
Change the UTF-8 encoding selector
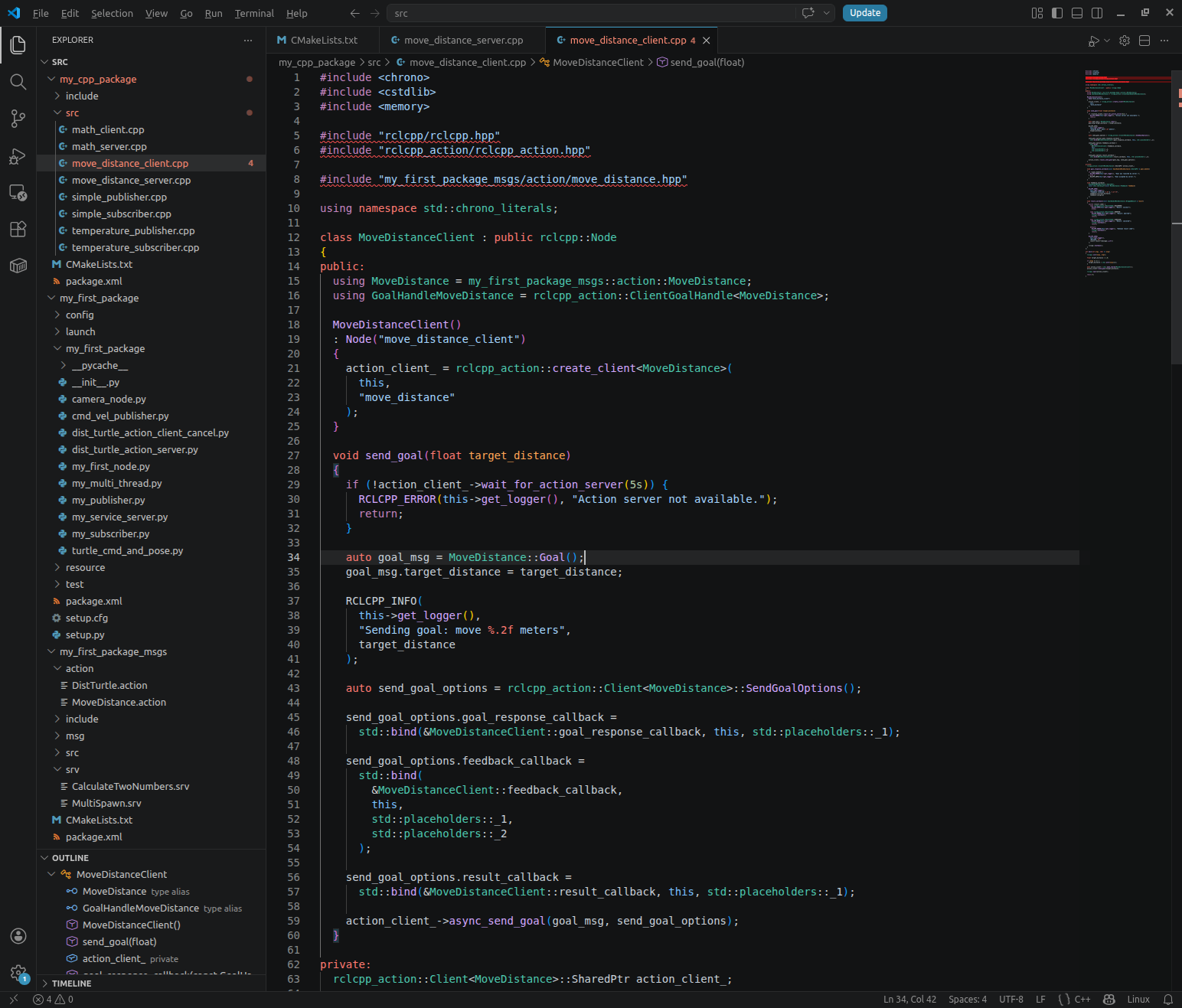[x=1011, y=999]
